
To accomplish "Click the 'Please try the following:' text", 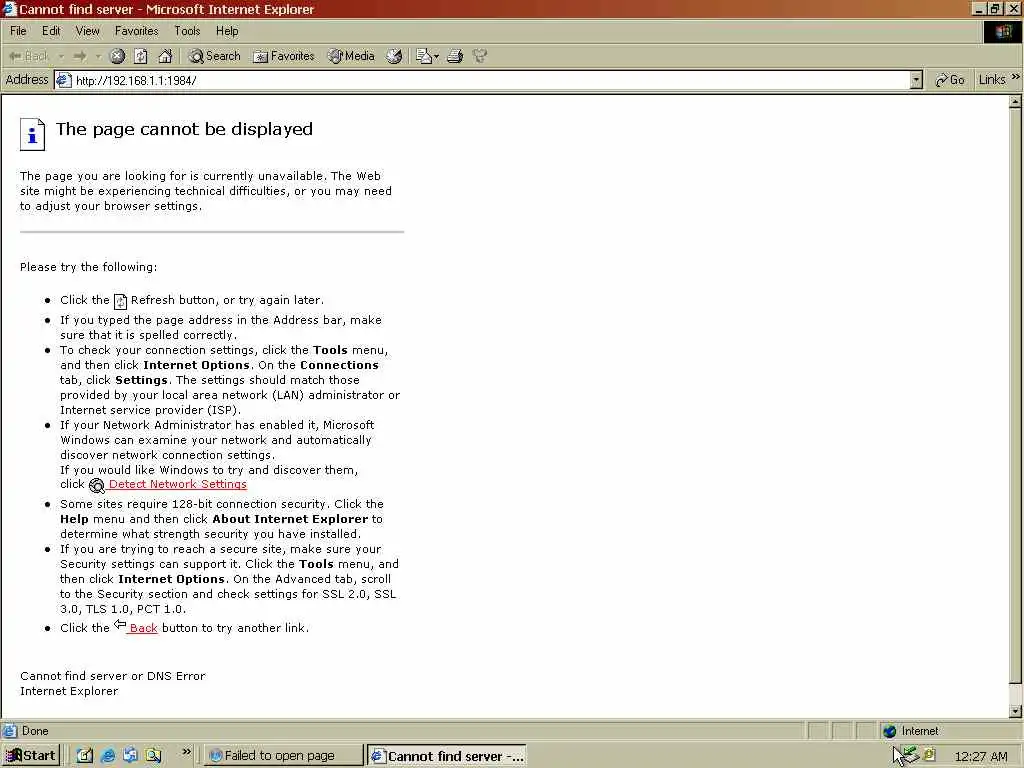I will (x=88, y=267).
